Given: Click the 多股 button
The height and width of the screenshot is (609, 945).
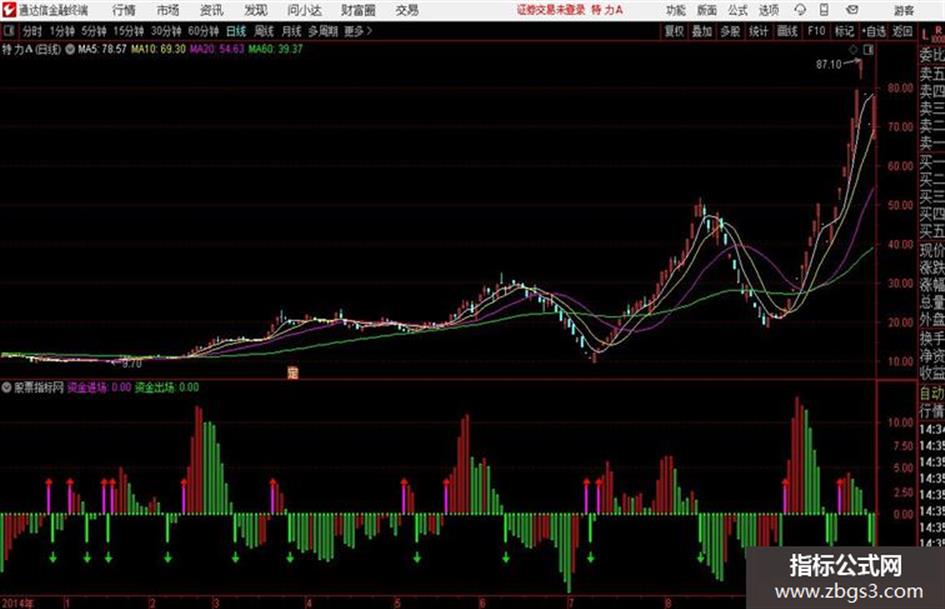Looking at the screenshot, I should click(730, 31).
